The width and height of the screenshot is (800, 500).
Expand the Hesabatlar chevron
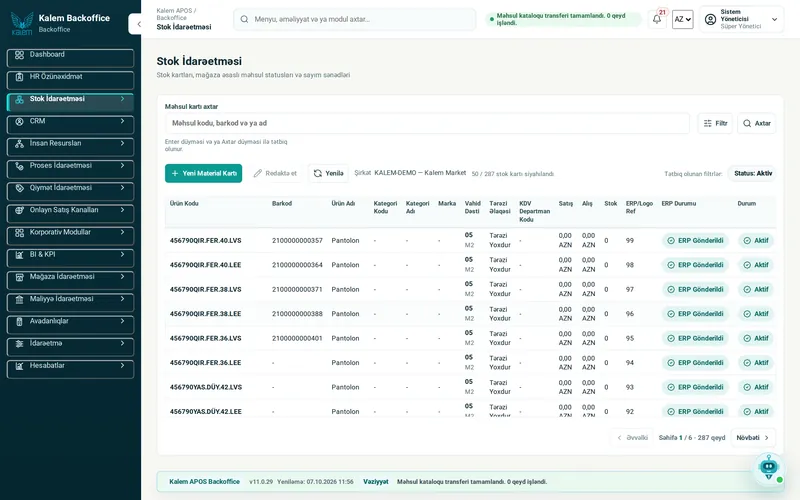click(122, 366)
